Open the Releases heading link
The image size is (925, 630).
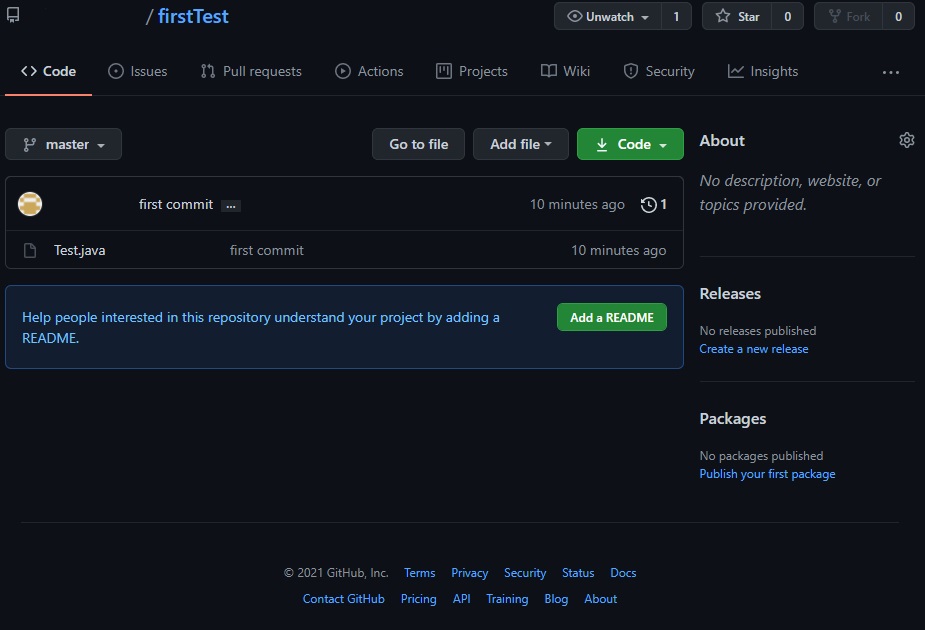[x=730, y=294]
